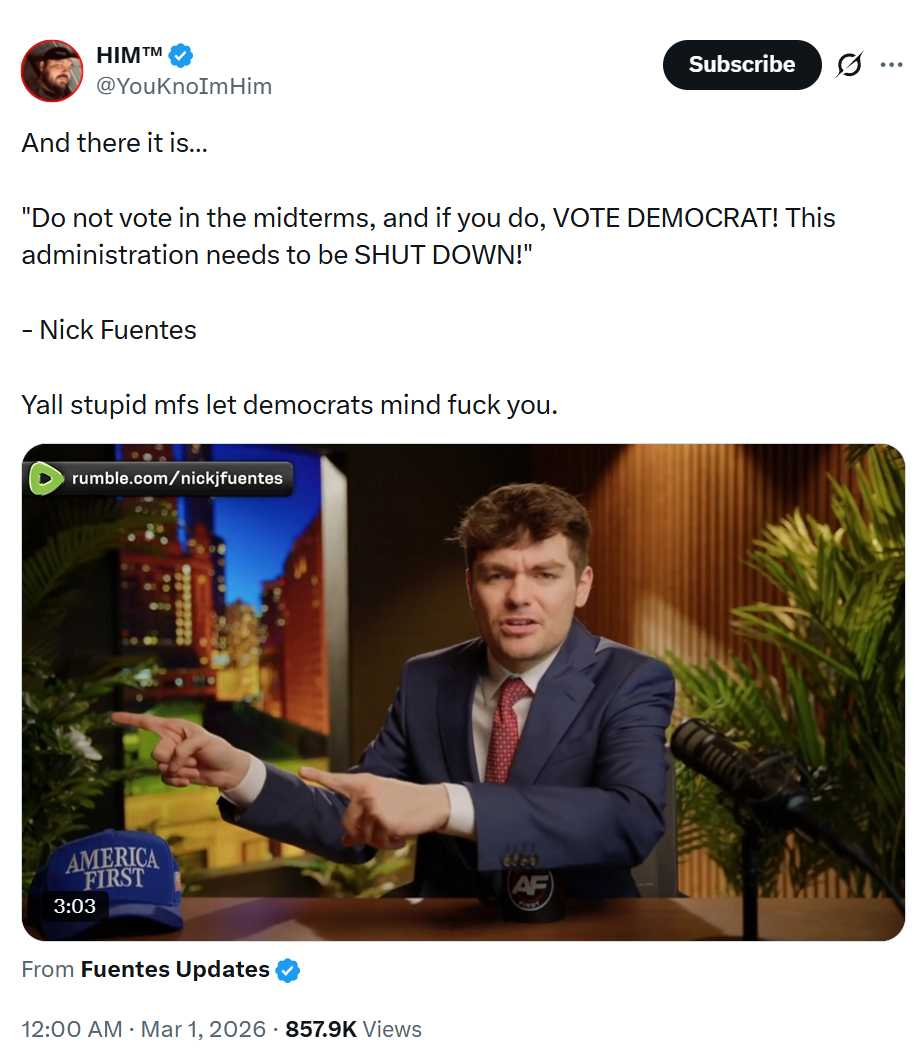Open the Fuentes Updates source account
The height and width of the screenshot is (1064, 923).
click(175, 969)
